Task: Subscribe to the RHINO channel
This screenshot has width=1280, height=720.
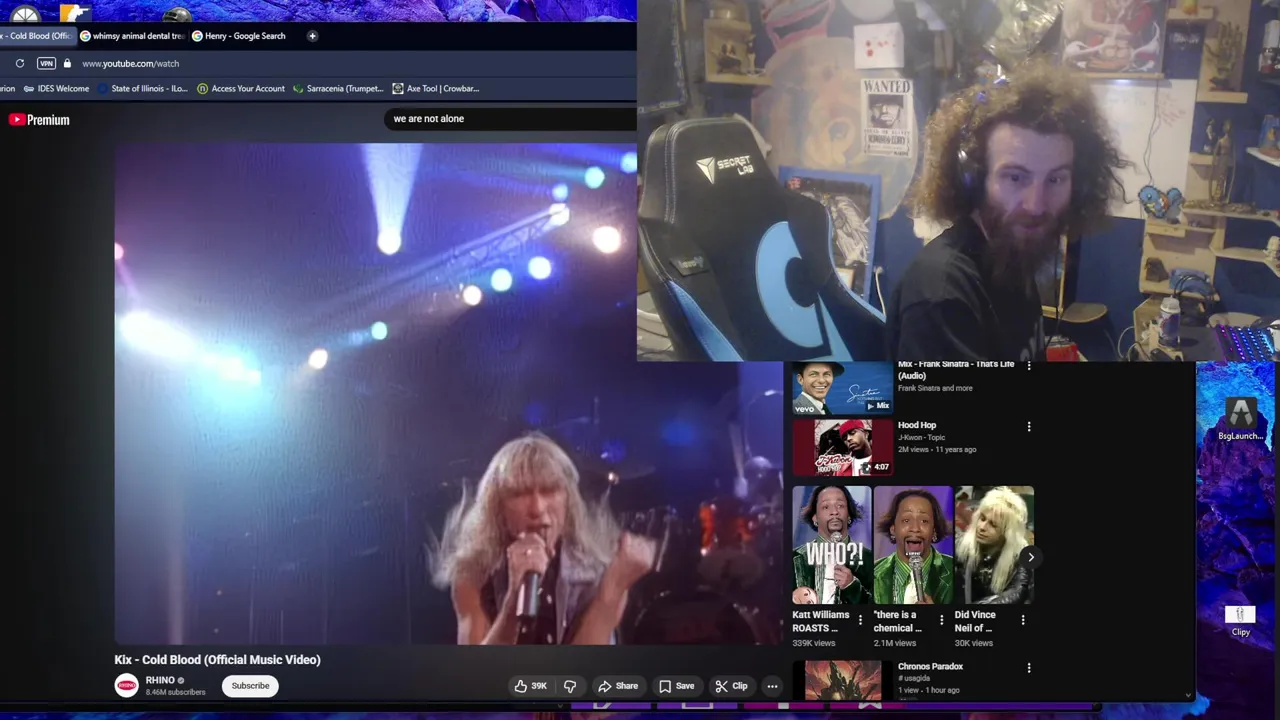Action: pyautogui.click(x=250, y=686)
